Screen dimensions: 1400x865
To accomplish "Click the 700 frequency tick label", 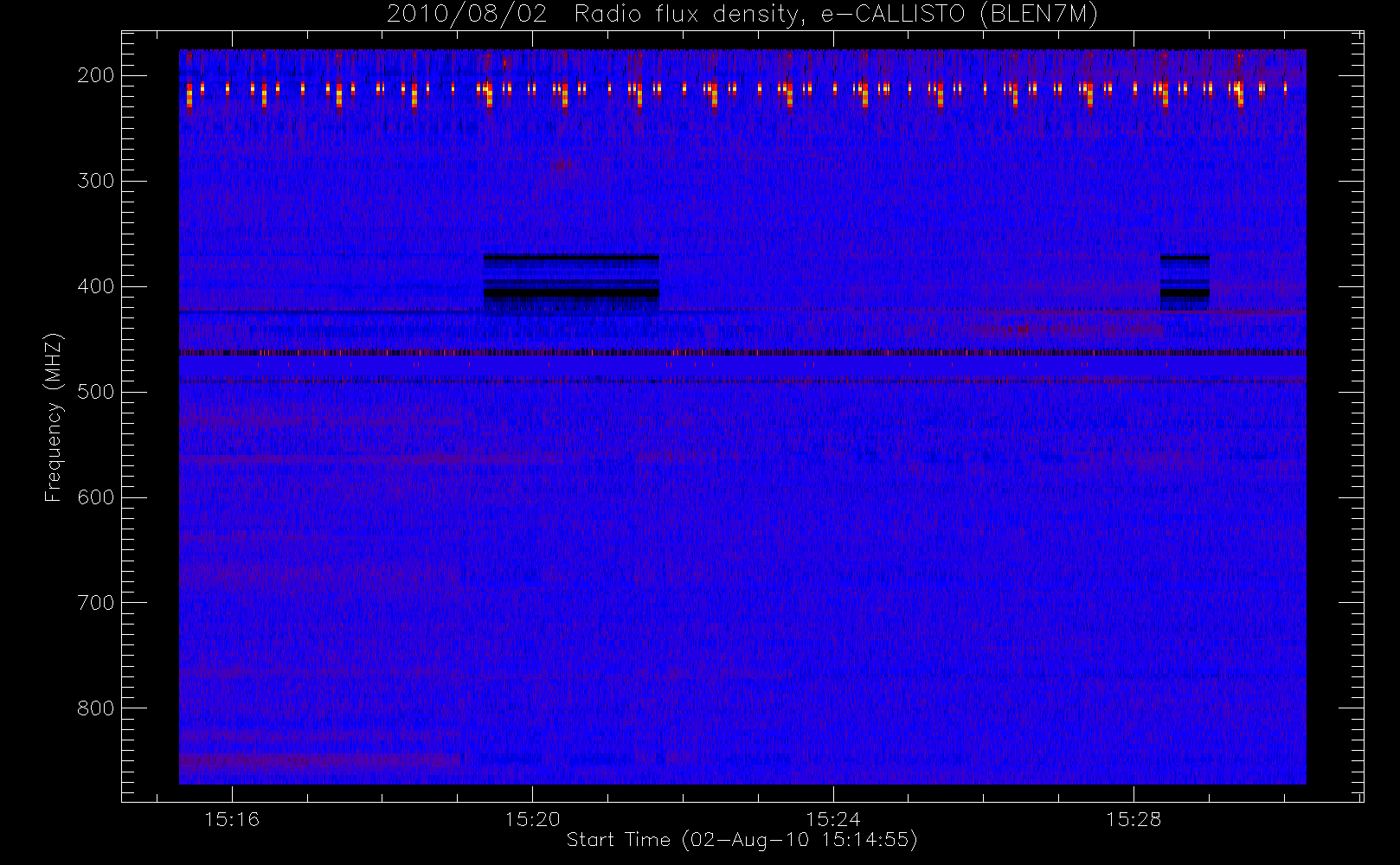I will click(x=96, y=603).
